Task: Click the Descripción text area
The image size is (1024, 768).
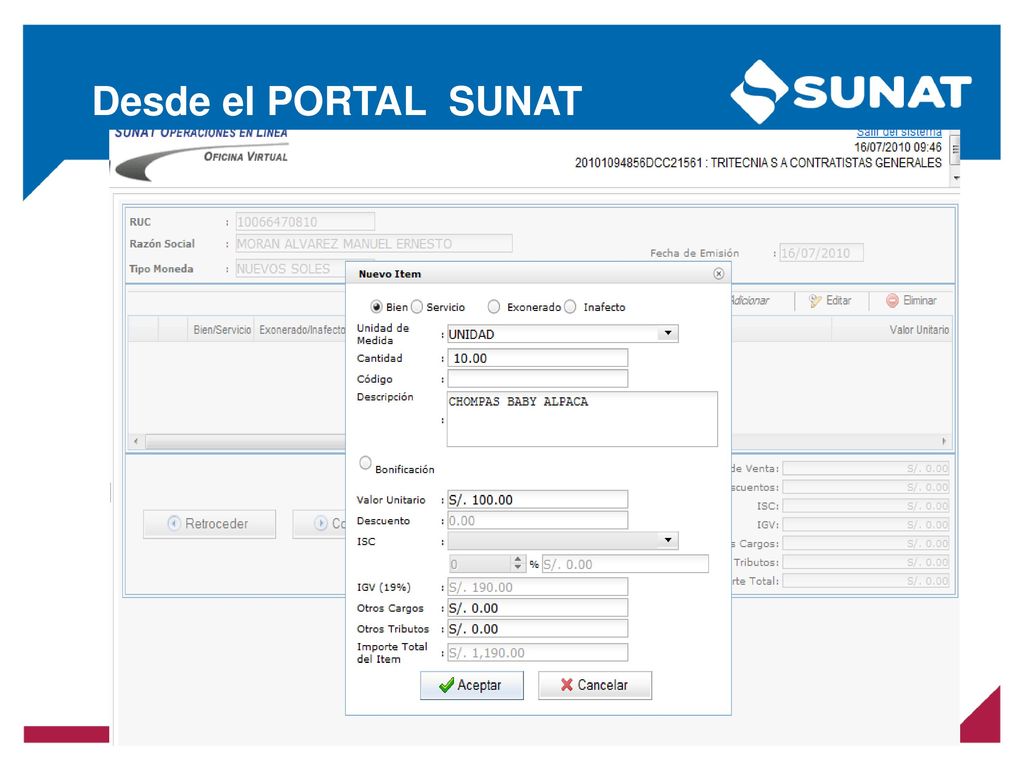Action: 582,419
